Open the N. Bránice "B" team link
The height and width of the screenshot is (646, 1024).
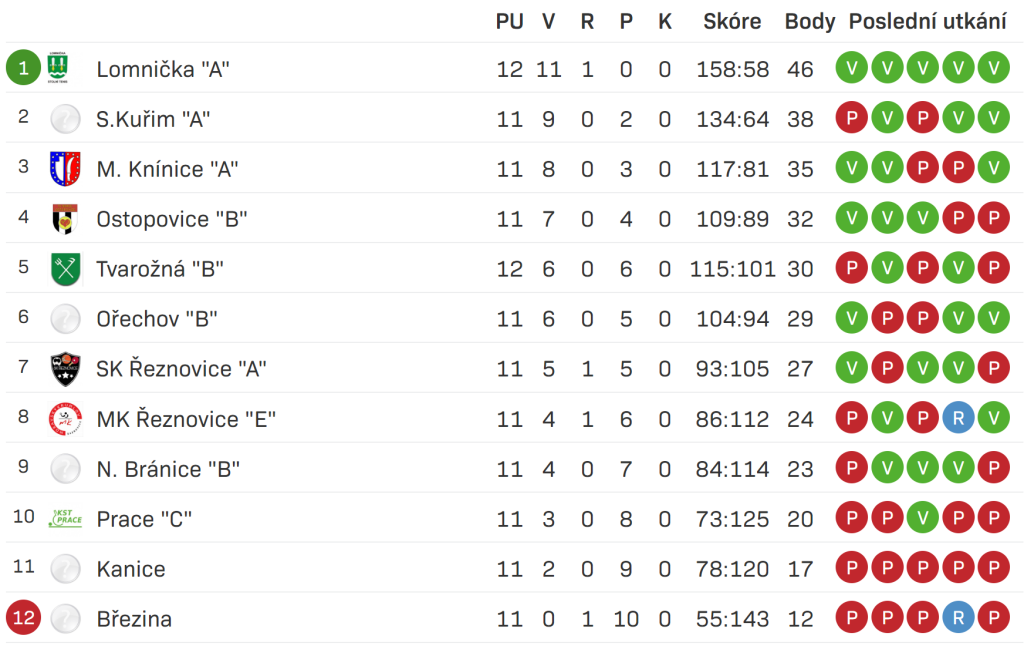pos(168,469)
